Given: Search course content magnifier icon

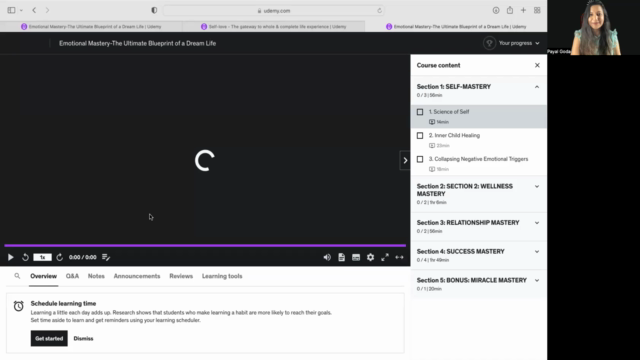Looking at the screenshot, I should click(x=17, y=276).
